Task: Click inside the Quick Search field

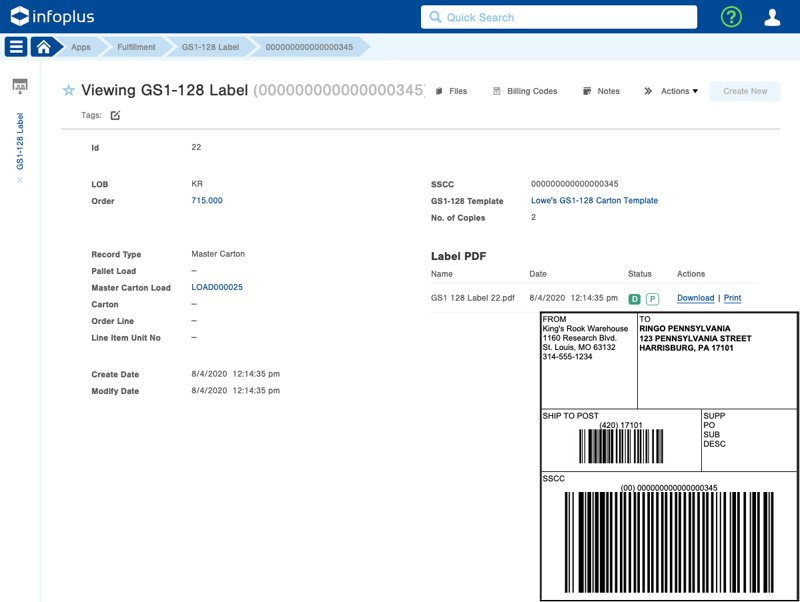Action: [550, 17]
